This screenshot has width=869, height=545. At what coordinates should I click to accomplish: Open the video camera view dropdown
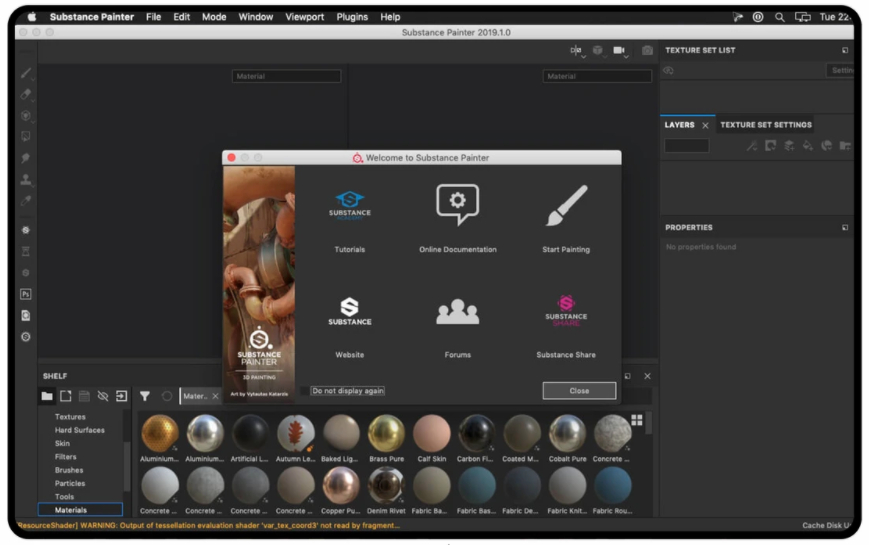pyautogui.click(x=620, y=51)
